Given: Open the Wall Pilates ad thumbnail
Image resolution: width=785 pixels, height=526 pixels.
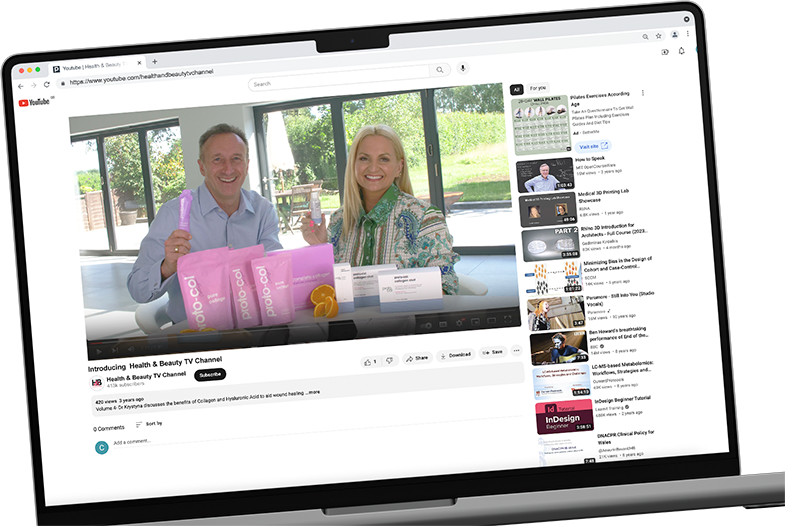Looking at the screenshot, I should 542,125.
